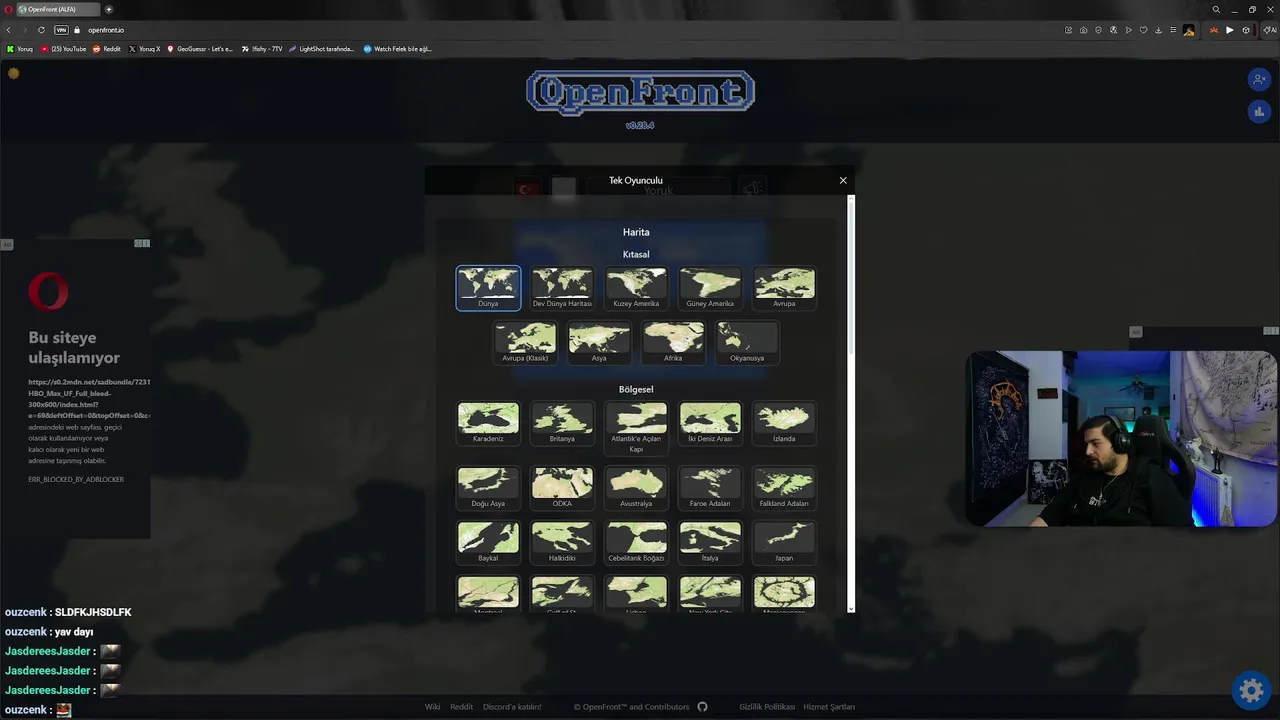The height and width of the screenshot is (720, 1280).
Task: Open the player account icon button
Action: 1259,79
